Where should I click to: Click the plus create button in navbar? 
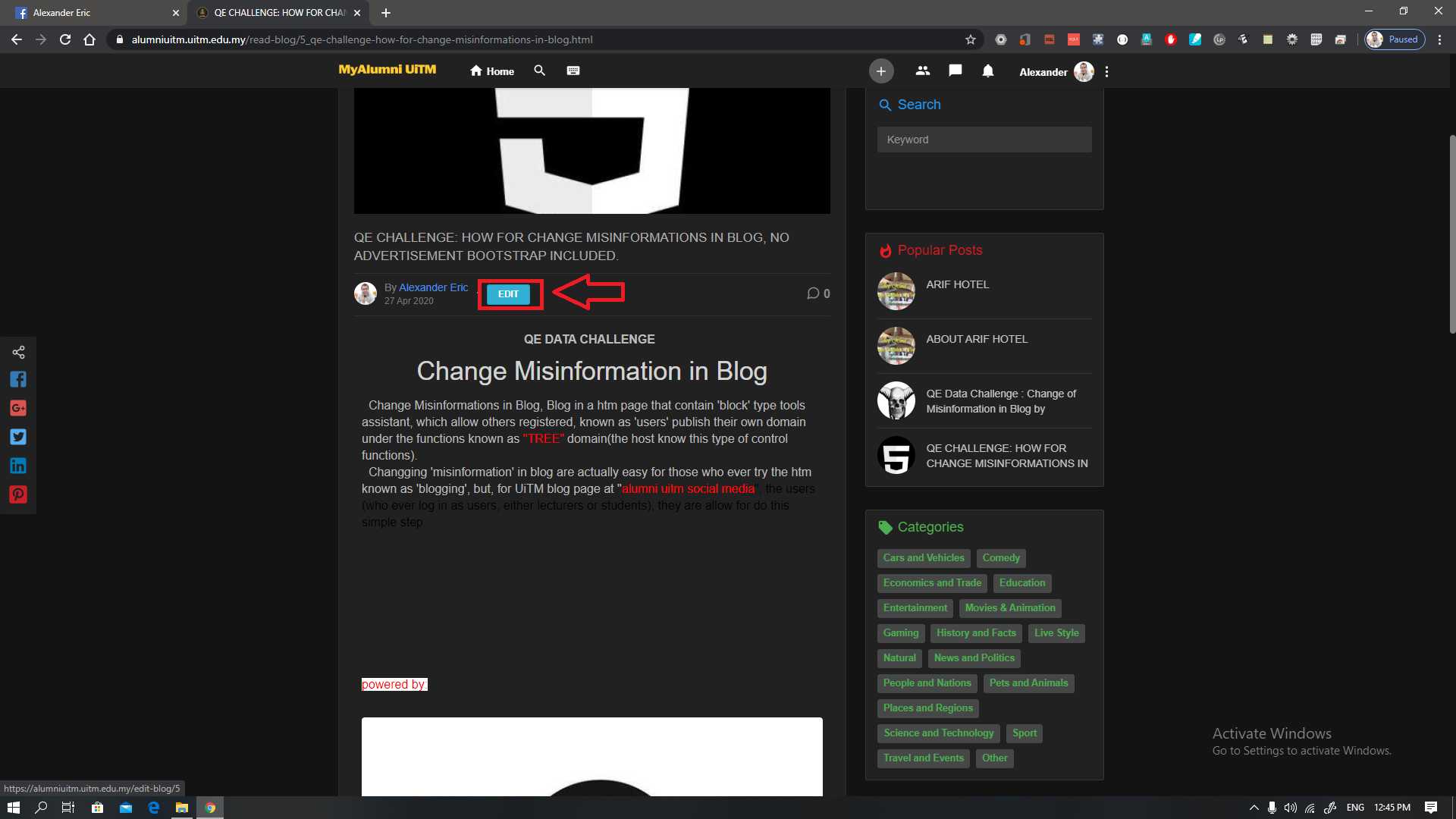(880, 71)
